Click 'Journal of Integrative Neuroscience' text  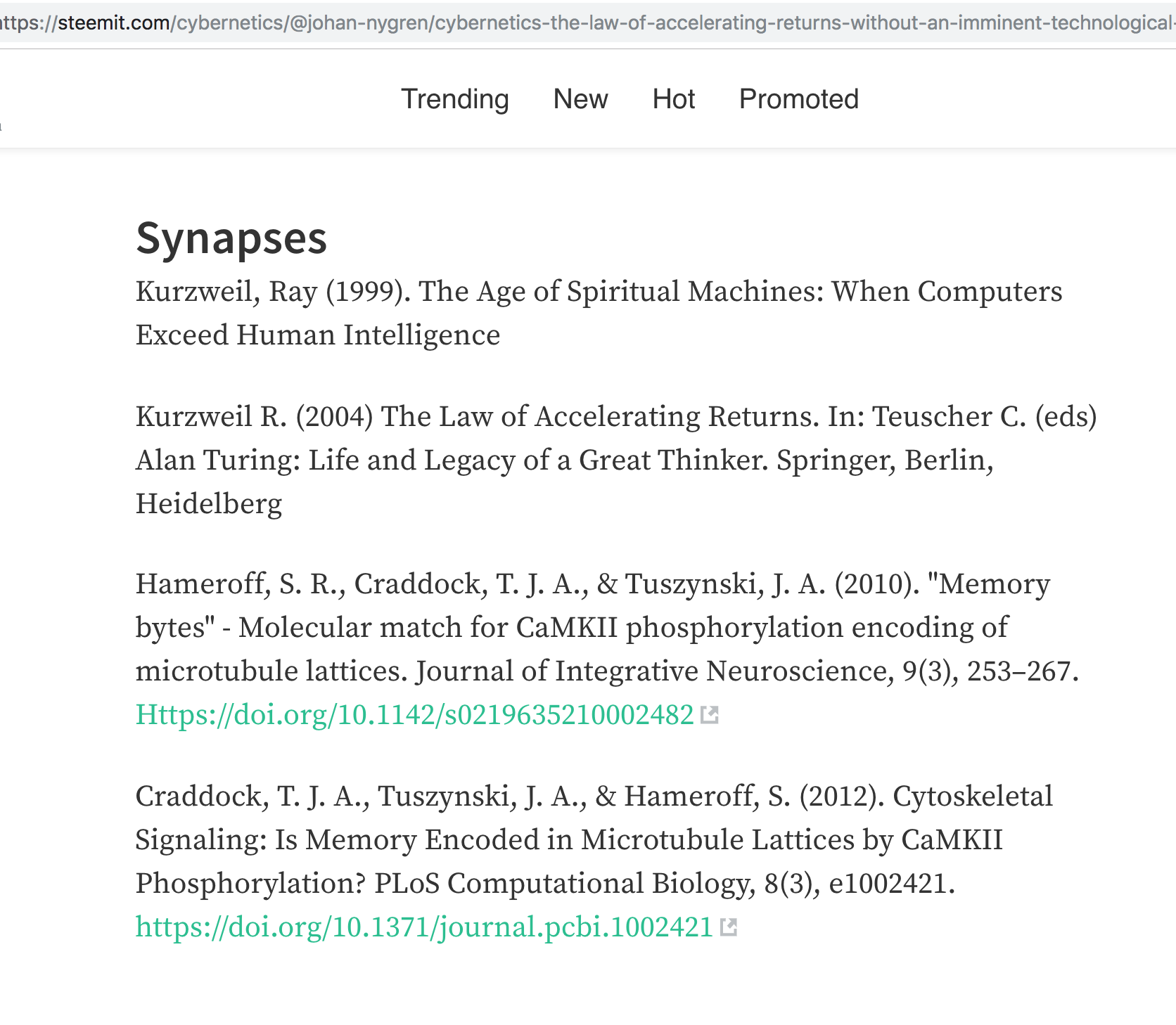click(x=654, y=671)
